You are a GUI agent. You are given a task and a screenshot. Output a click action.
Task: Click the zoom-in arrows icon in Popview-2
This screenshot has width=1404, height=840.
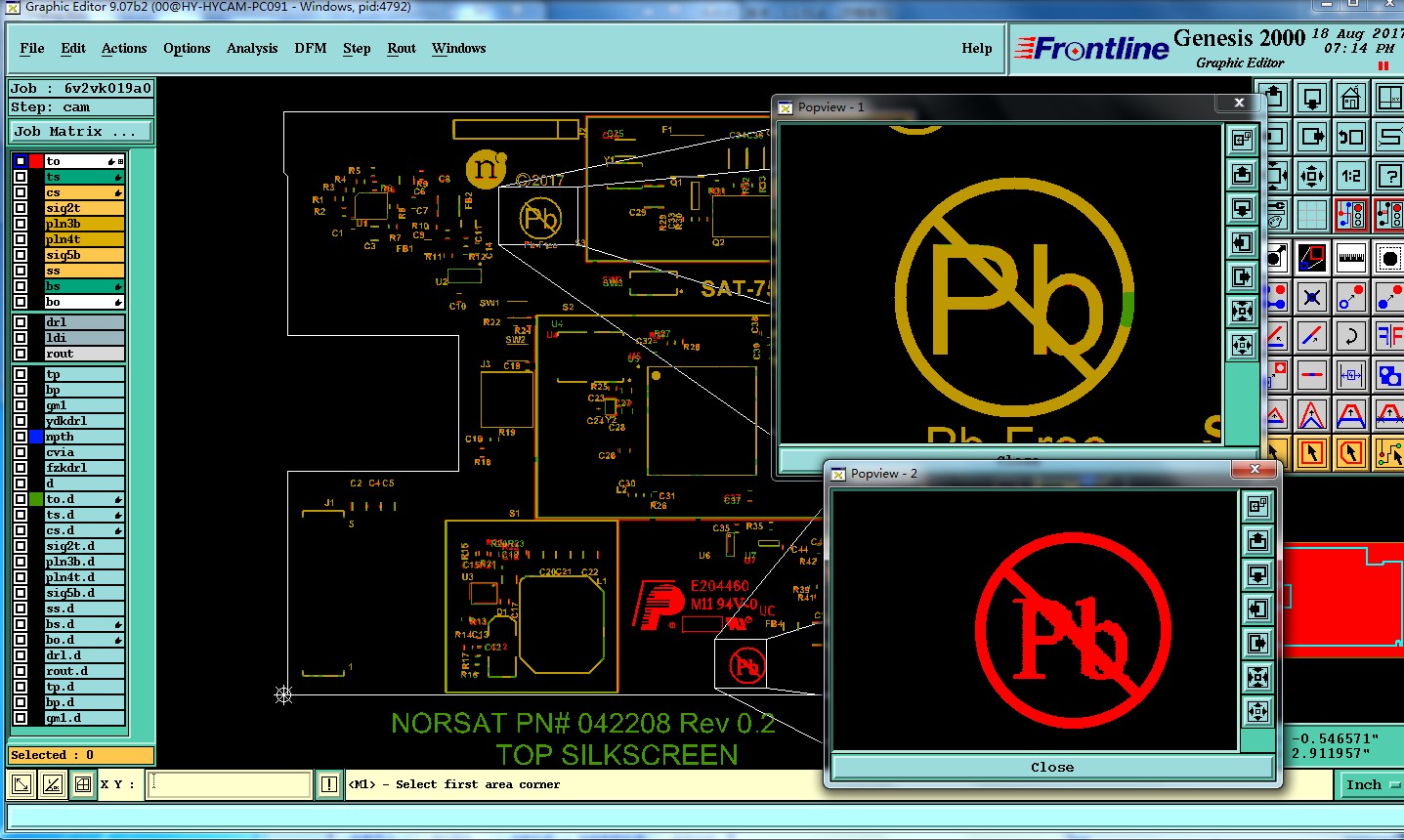[1257, 677]
